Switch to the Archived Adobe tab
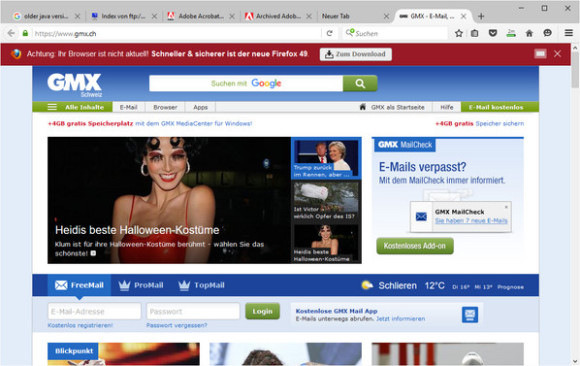 (x=278, y=16)
